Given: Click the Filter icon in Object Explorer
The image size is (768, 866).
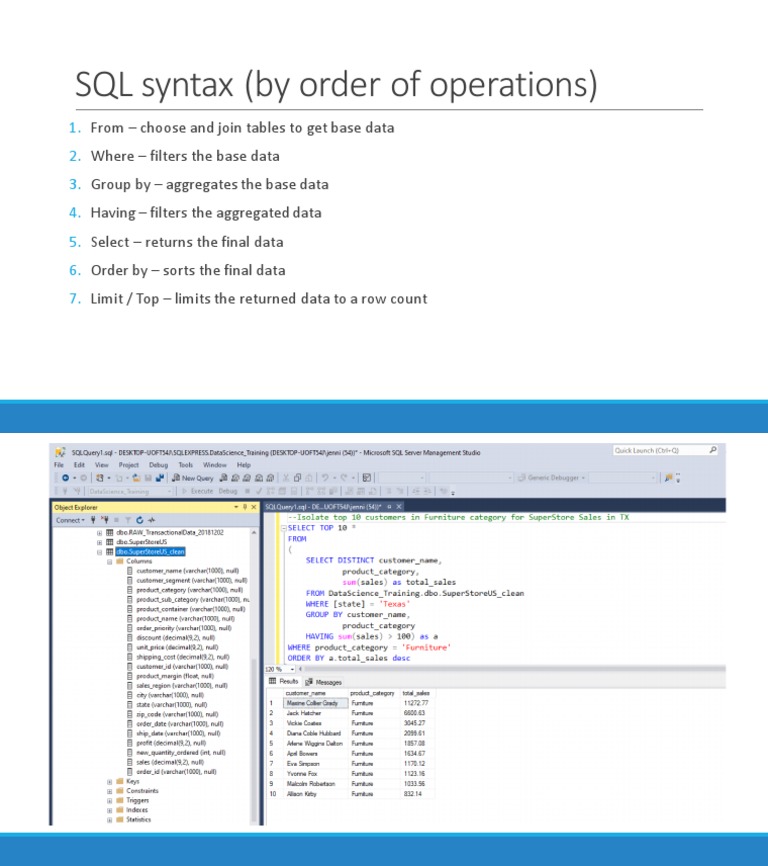Looking at the screenshot, I should pyautogui.click(x=128, y=520).
